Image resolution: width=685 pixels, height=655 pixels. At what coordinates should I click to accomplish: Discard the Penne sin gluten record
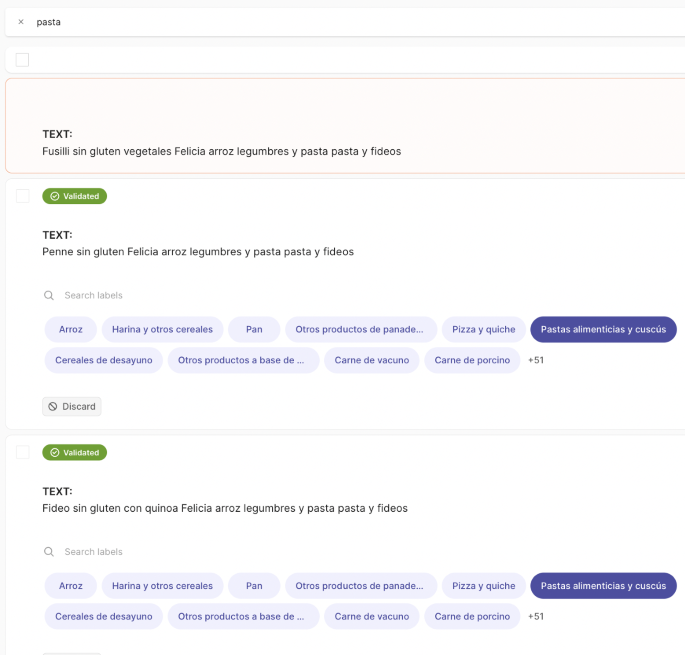(72, 406)
